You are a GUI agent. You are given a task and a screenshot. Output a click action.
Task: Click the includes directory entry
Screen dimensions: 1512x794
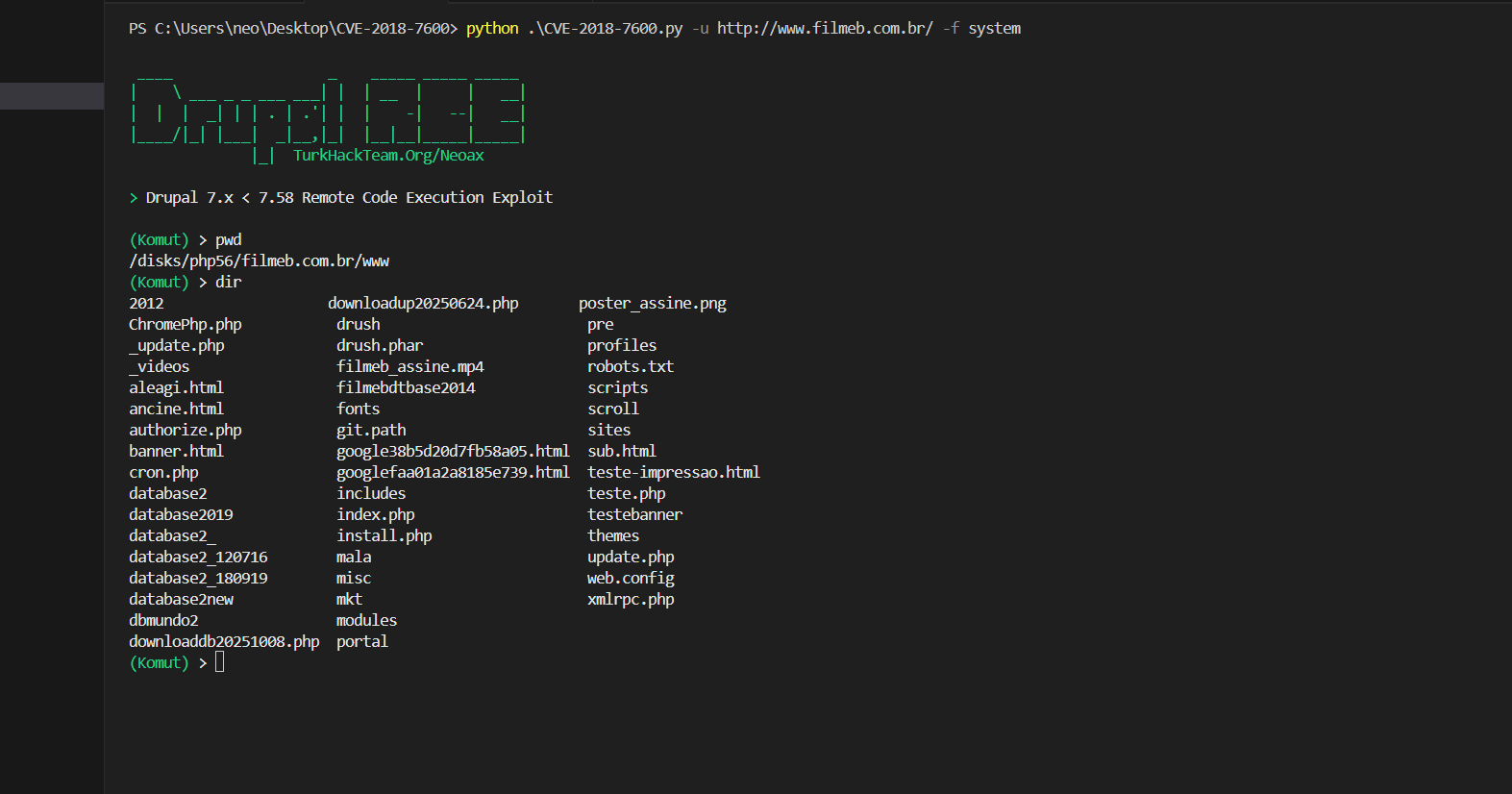pos(371,494)
